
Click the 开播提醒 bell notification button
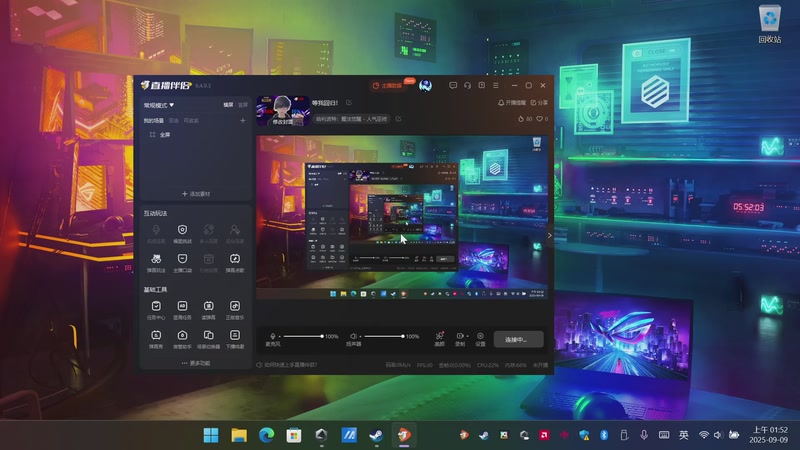(x=512, y=103)
